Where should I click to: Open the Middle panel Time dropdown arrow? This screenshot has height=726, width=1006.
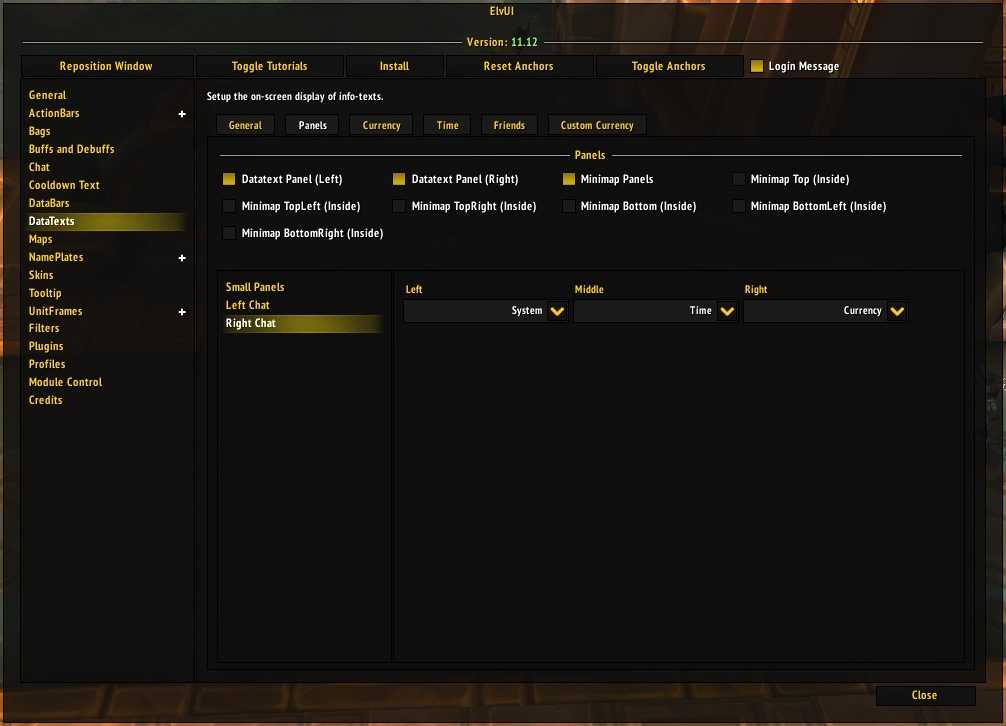point(727,311)
